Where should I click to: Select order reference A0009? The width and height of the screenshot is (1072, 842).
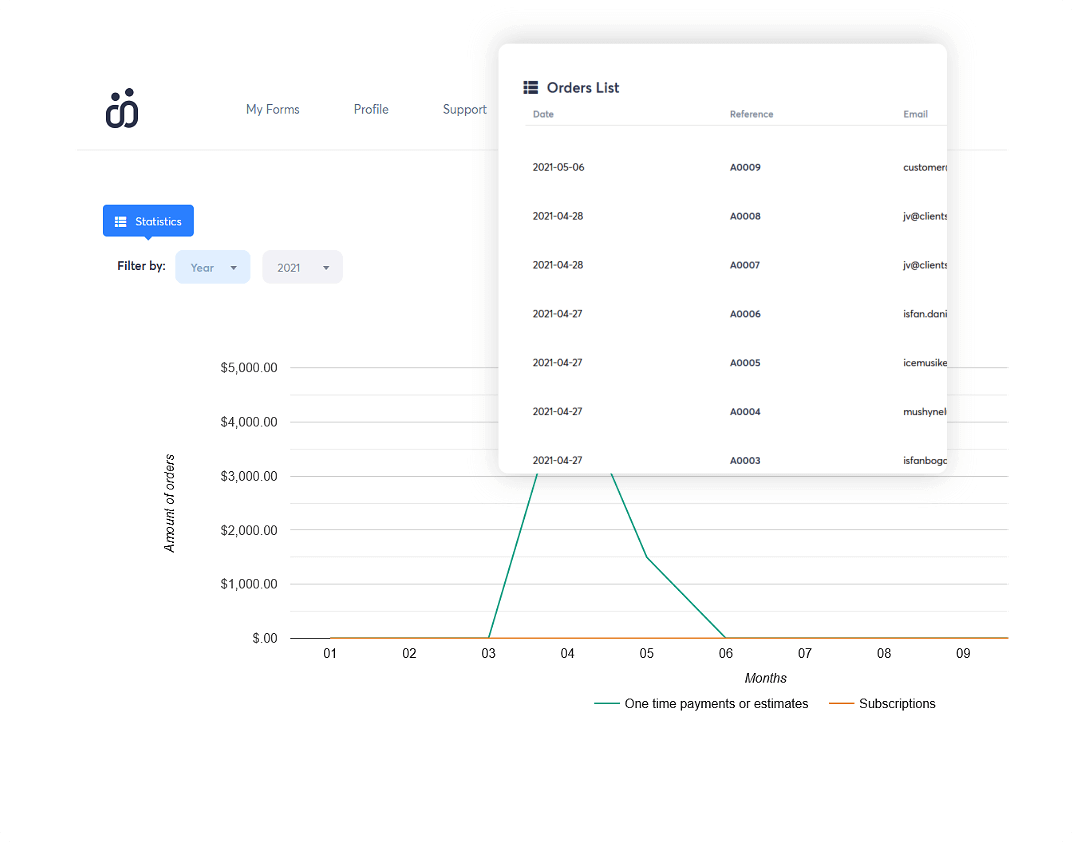pos(745,167)
